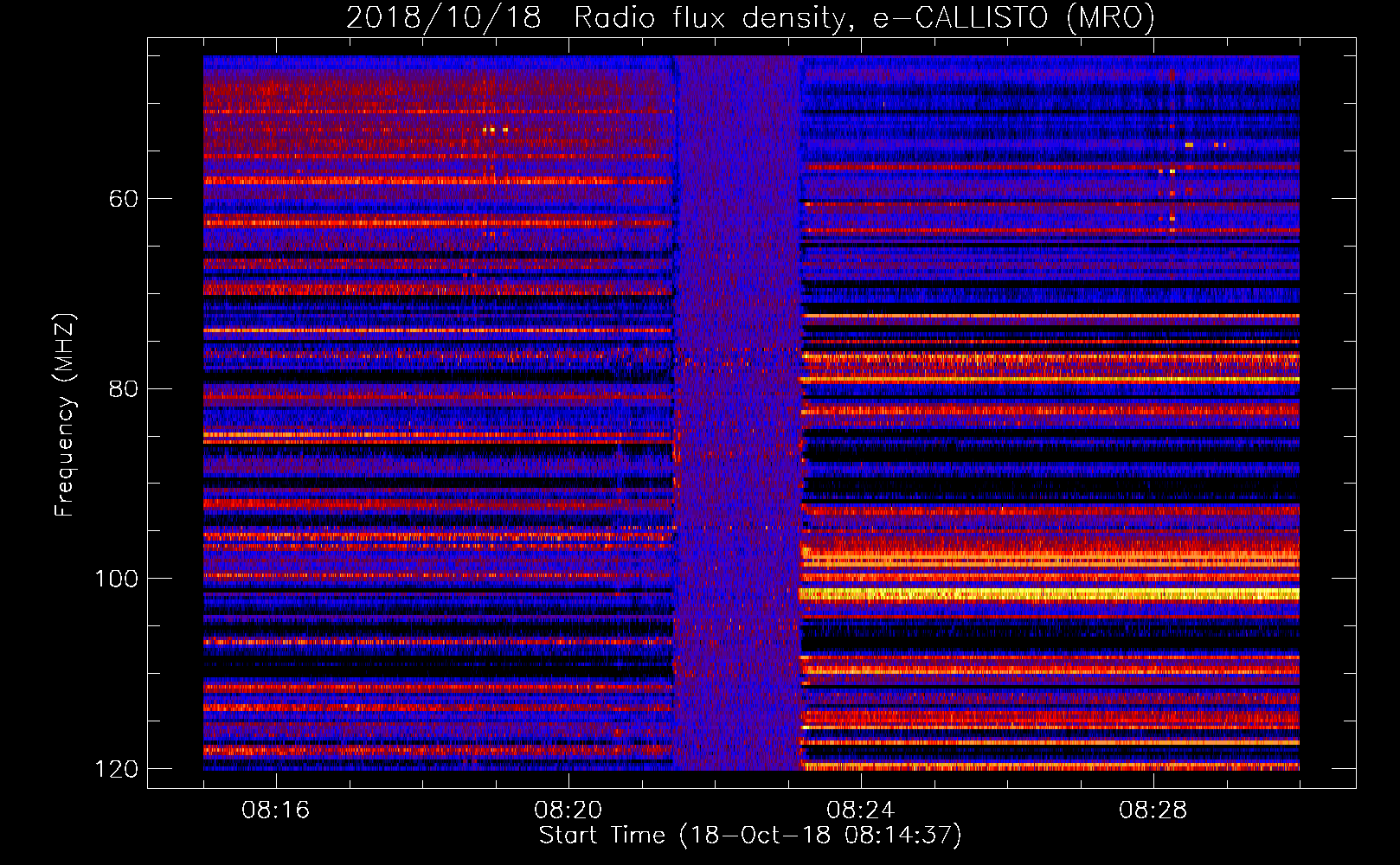The height and width of the screenshot is (865, 1400).
Task: Click the 08:24 time tick label
Action: (x=861, y=811)
